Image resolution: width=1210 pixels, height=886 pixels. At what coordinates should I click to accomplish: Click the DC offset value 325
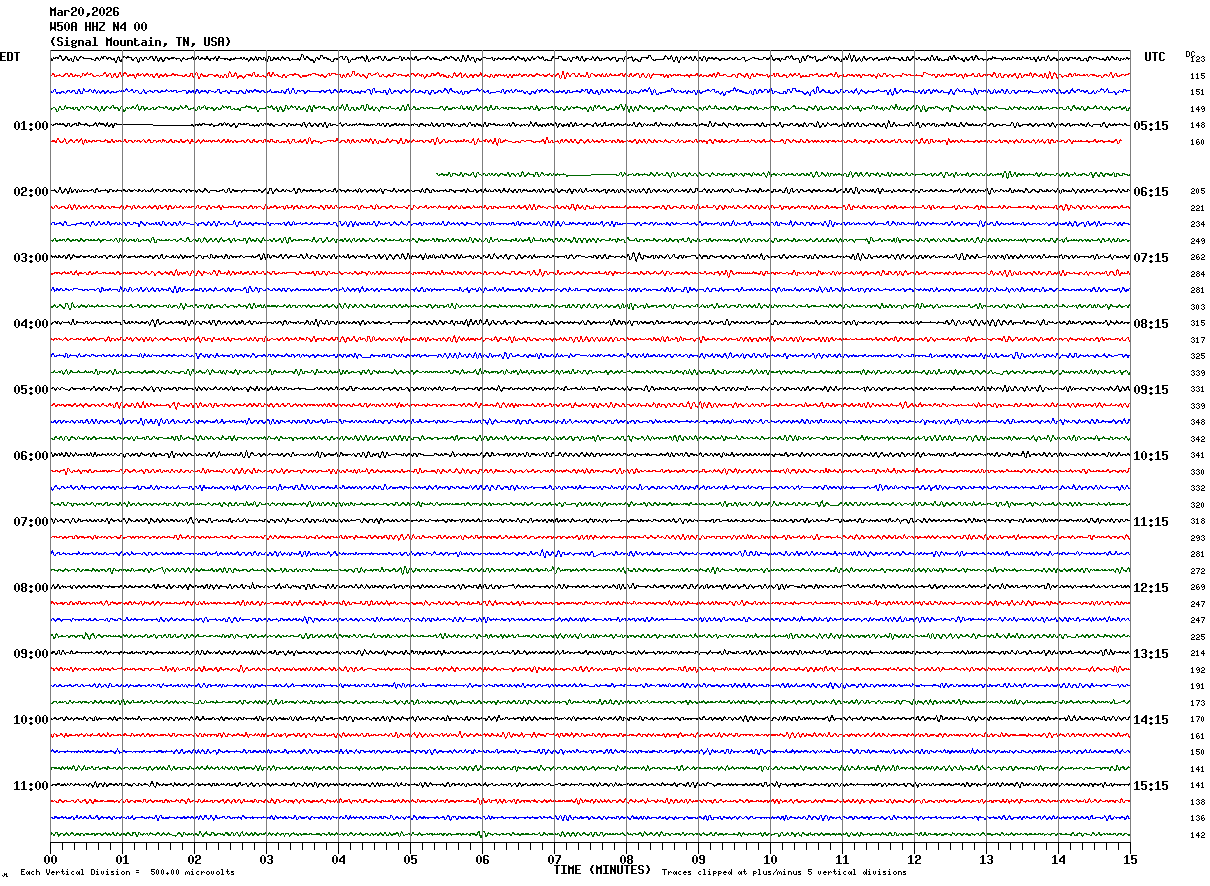1197,356
